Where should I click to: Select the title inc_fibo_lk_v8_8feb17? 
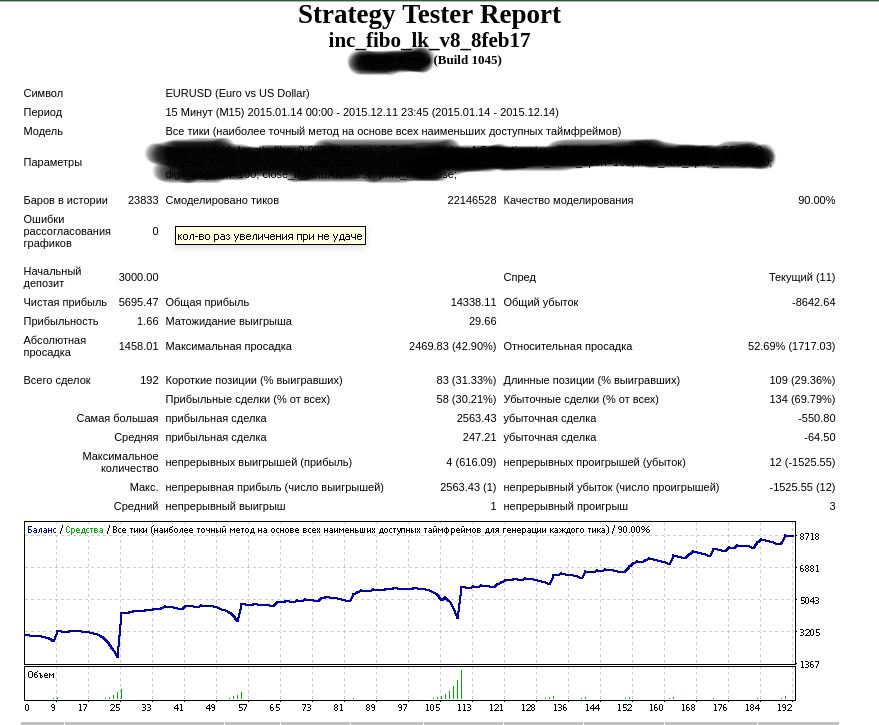coord(429,40)
